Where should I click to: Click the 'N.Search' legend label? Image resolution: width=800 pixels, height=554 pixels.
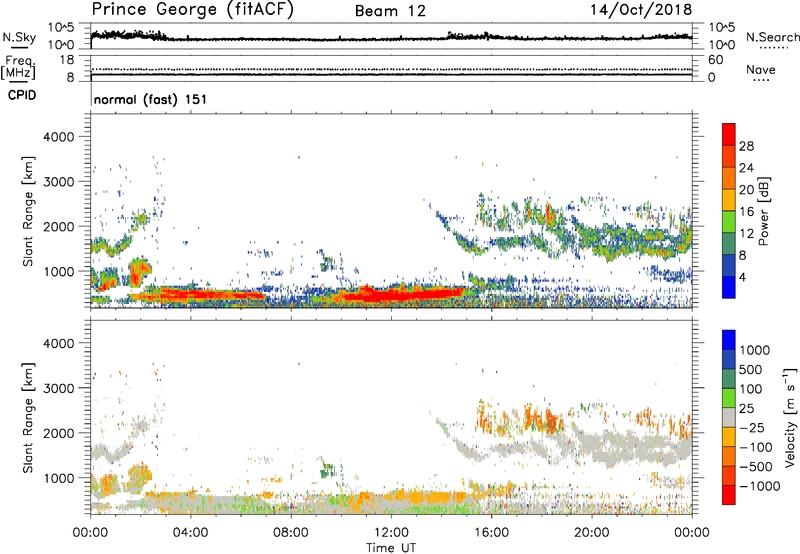coord(772,37)
